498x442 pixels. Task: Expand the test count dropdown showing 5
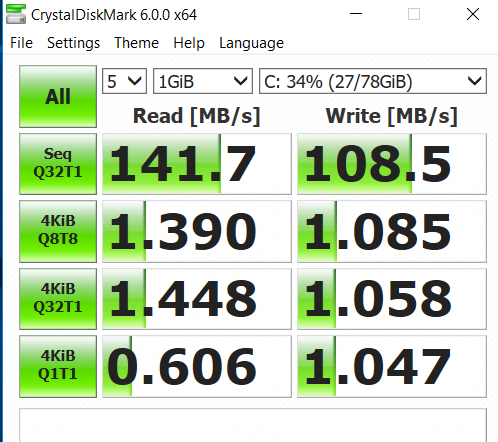[124, 81]
